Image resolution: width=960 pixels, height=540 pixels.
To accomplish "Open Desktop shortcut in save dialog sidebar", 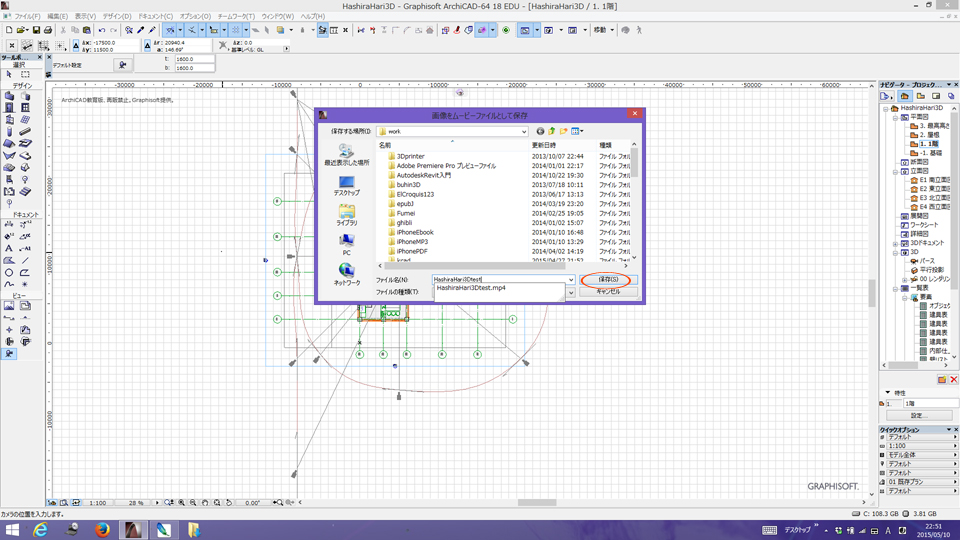I will pos(347,186).
